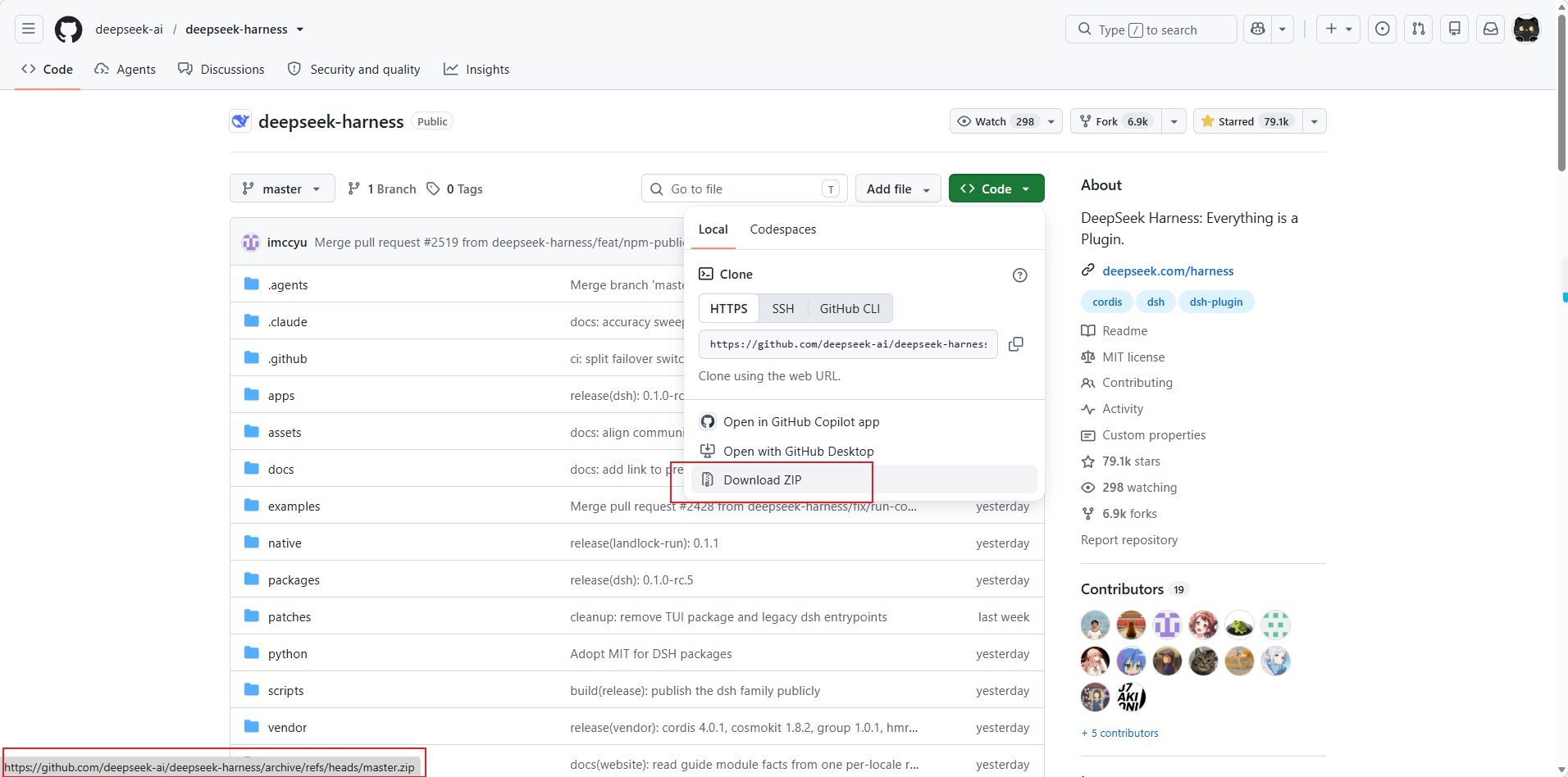Viewport: 1568px width, 777px height.
Task: Open the clone help question icon
Action: (1019, 275)
